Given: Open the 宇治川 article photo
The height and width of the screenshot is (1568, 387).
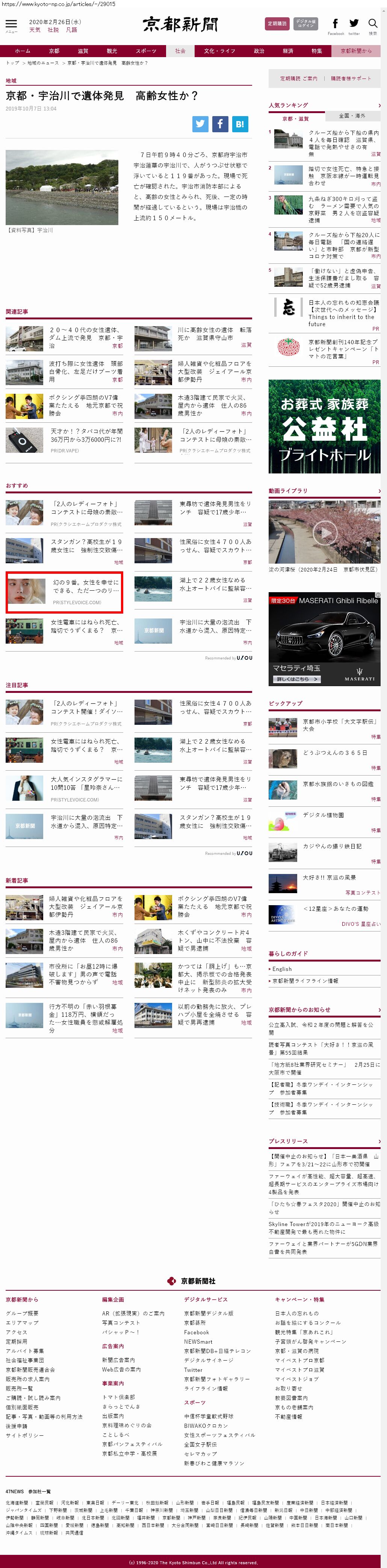Looking at the screenshot, I should [62, 187].
